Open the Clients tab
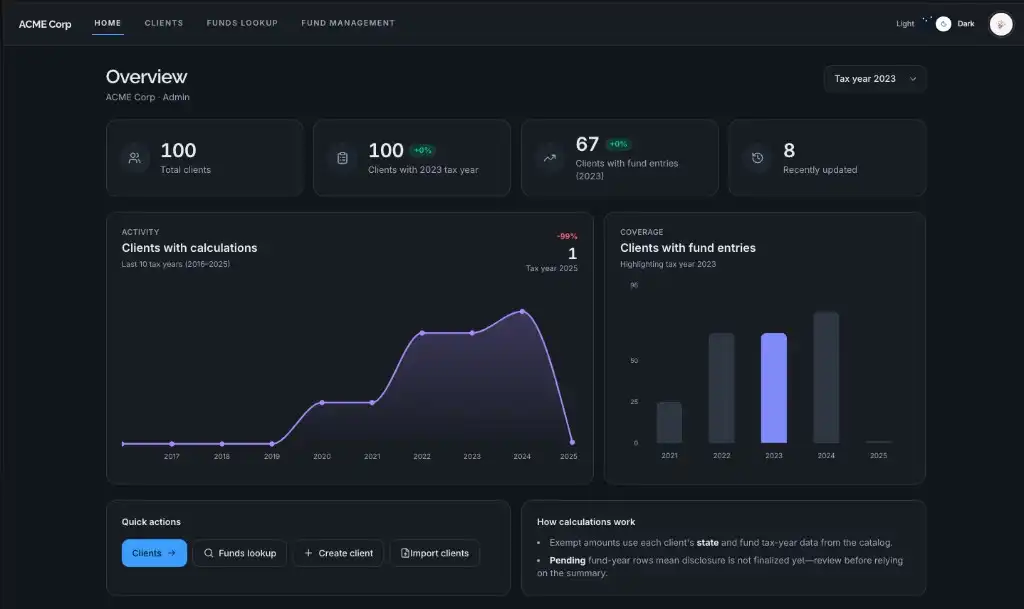The width and height of the screenshot is (1024, 609). 164,23
